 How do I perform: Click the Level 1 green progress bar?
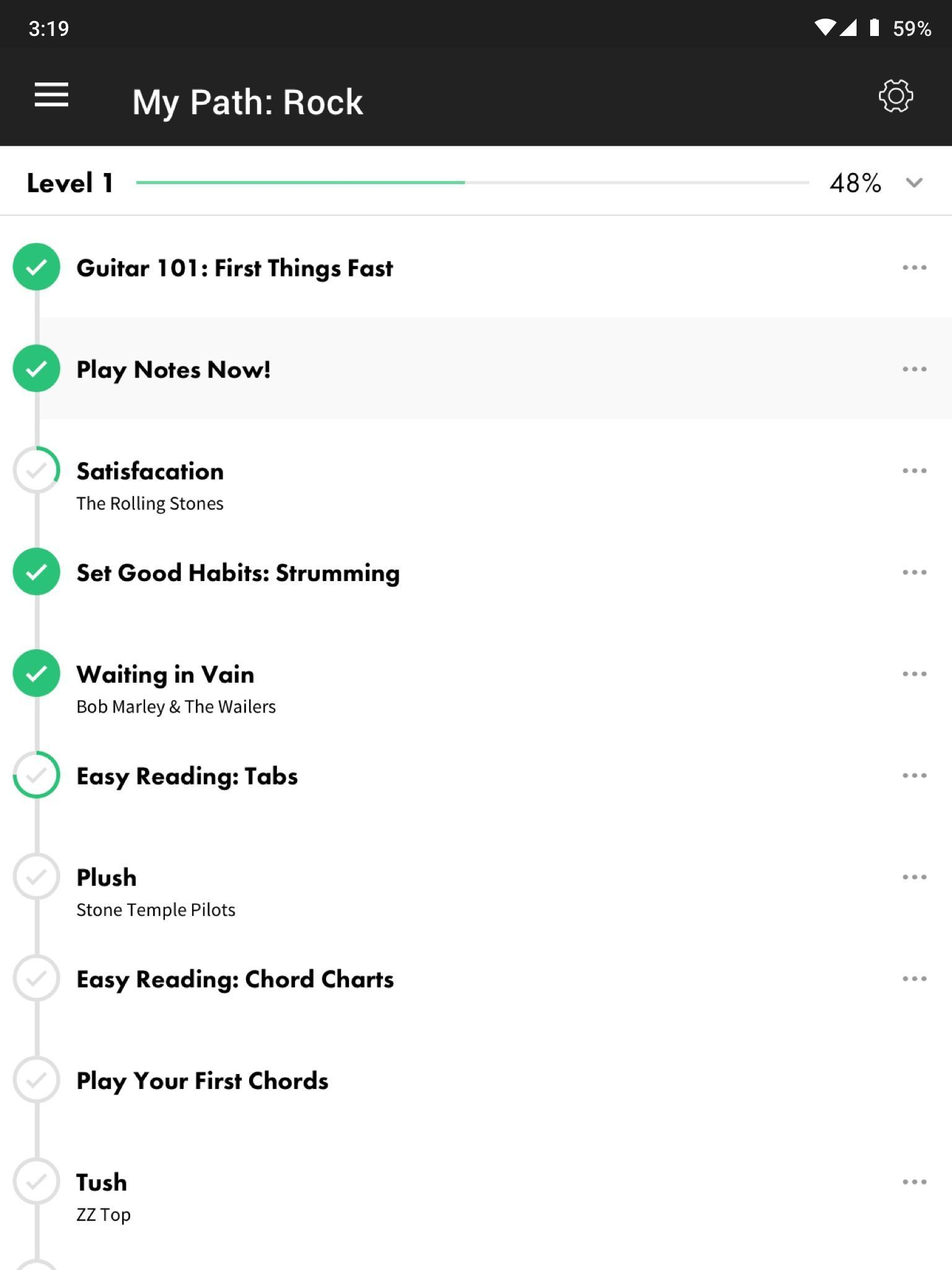tap(301, 182)
